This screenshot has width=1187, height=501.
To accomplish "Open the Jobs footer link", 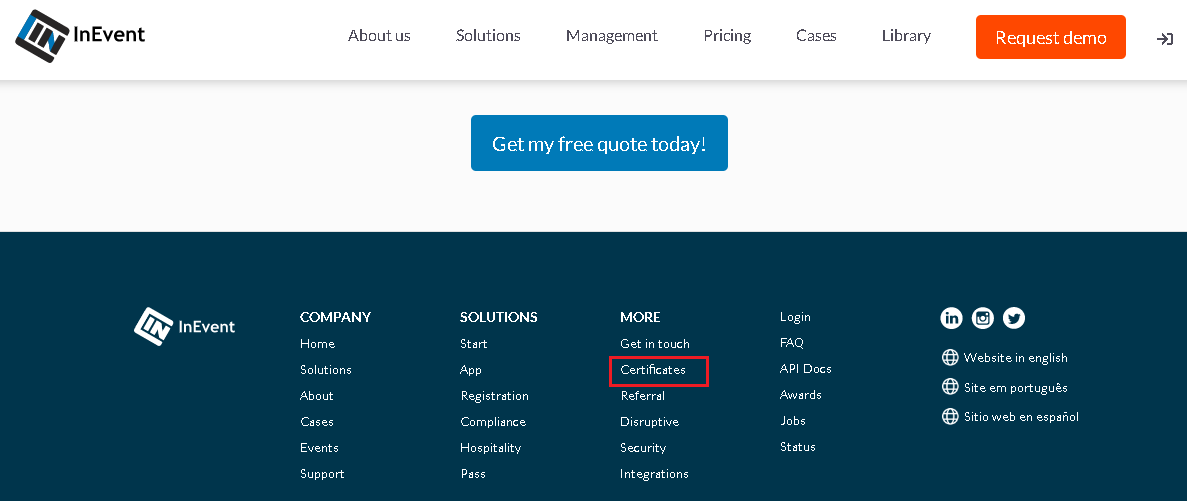I will click(793, 421).
